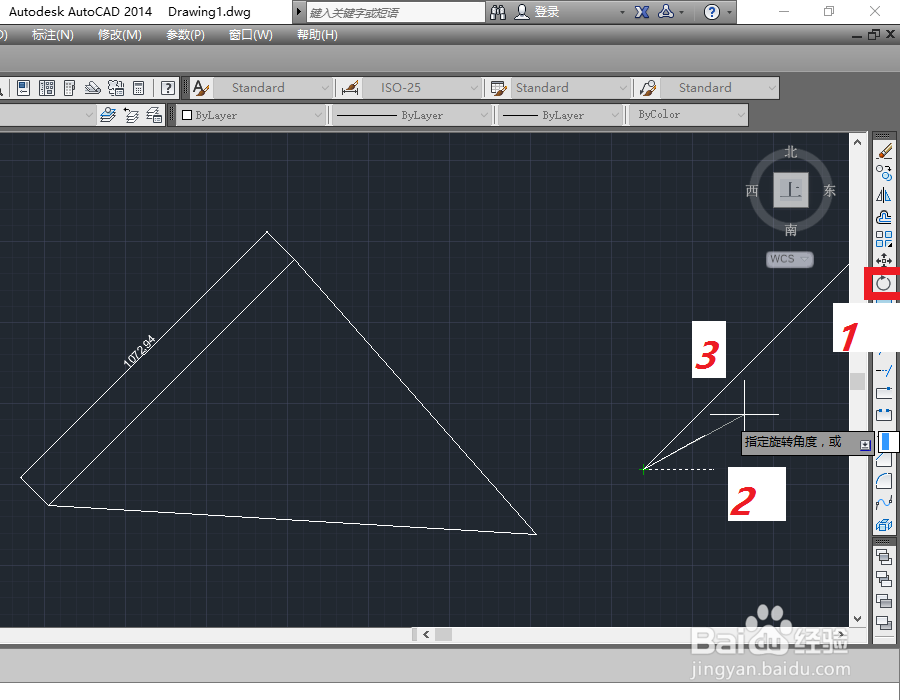
Task: Expand the layer selector dropdown arrow
Action: [x=89, y=115]
